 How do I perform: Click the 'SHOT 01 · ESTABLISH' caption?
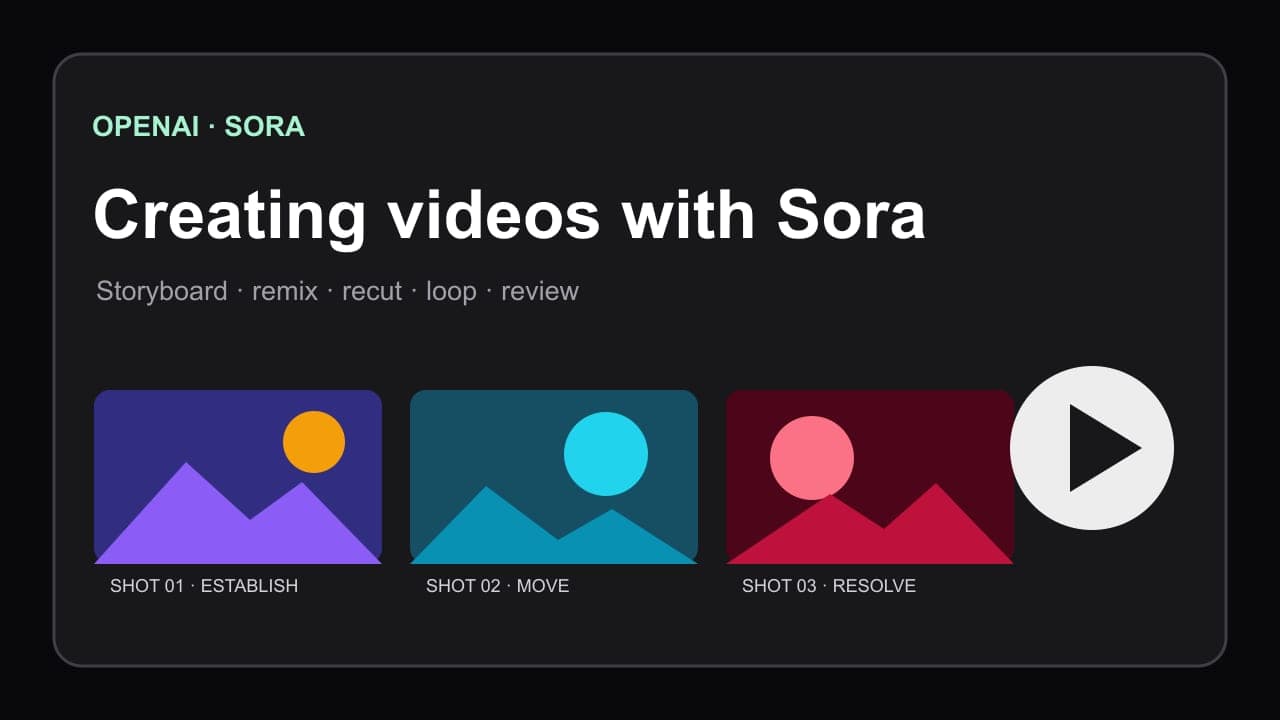click(x=204, y=586)
